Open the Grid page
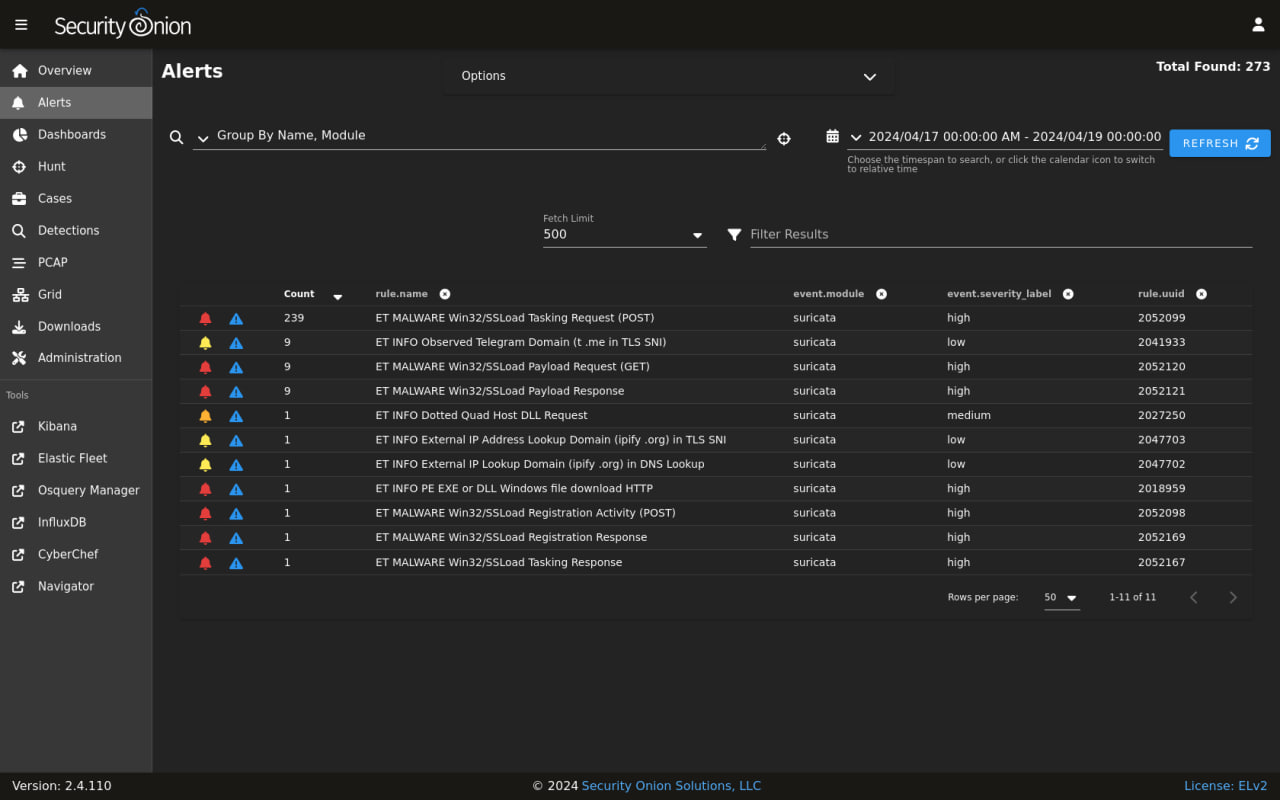 76,295
